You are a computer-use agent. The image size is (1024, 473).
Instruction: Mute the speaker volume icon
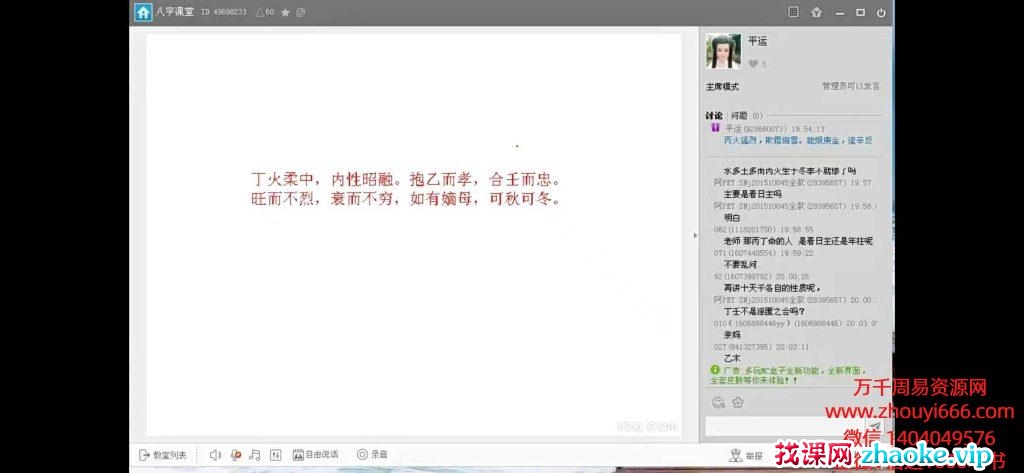coord(215,455)
